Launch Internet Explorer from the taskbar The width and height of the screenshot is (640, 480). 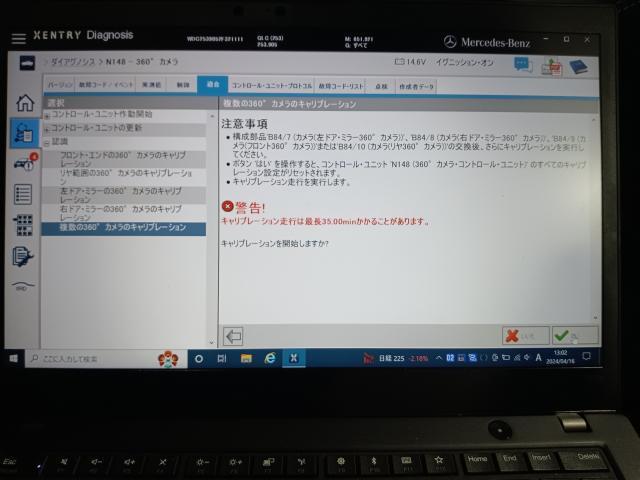pyautogui.click(x=270, y=358)
